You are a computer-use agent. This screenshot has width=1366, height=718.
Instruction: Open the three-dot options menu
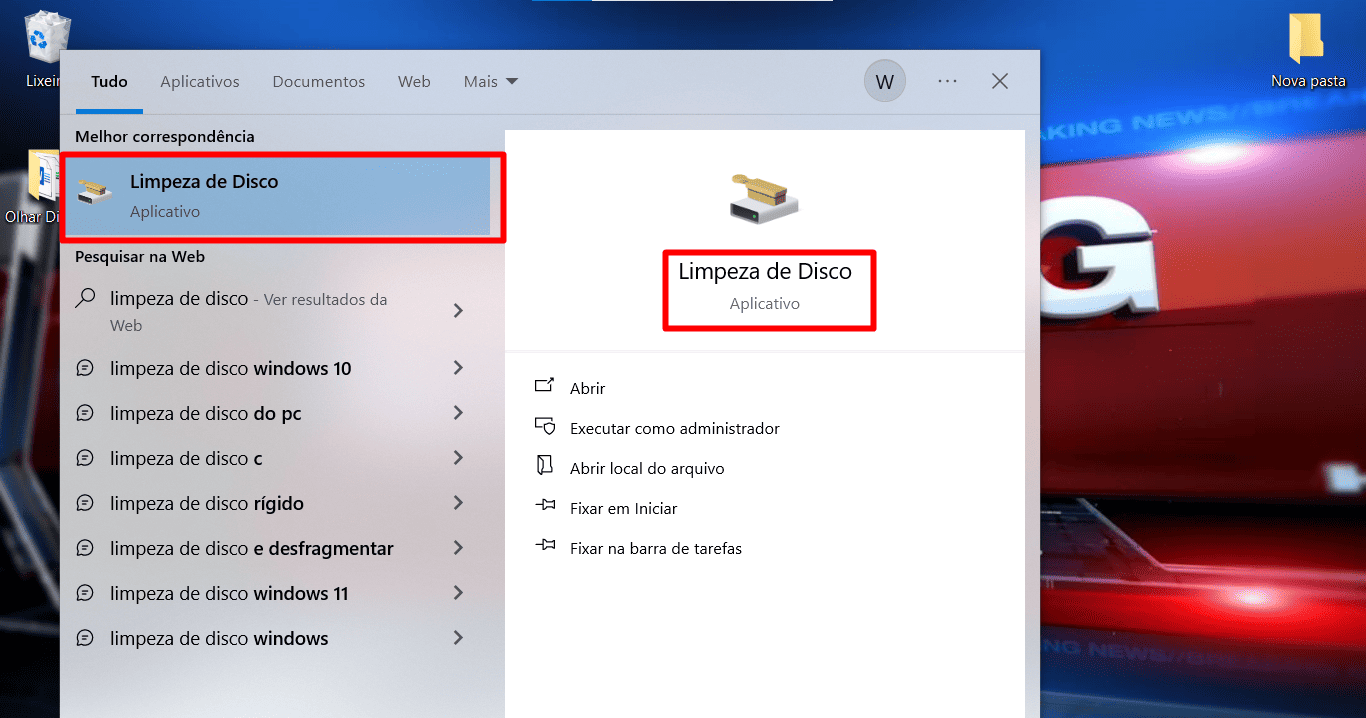coord(947,82)
